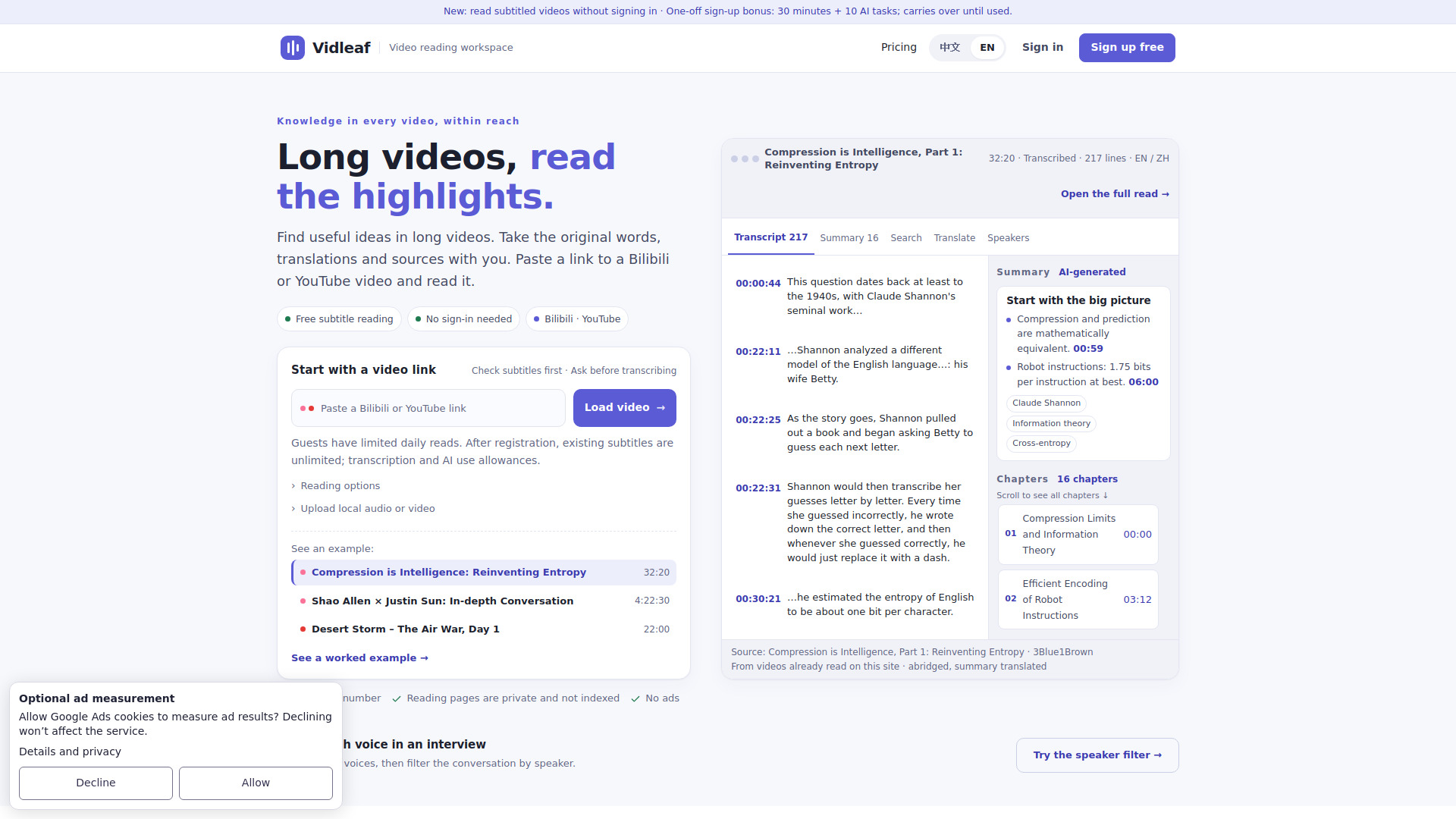Click summary timestamp 06:00

click(1144, 382)
